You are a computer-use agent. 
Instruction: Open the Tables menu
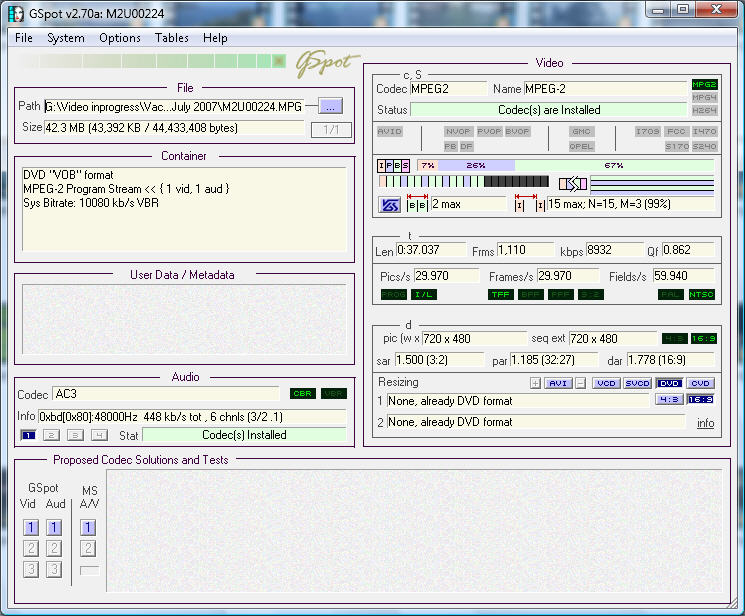coord(172,38)
